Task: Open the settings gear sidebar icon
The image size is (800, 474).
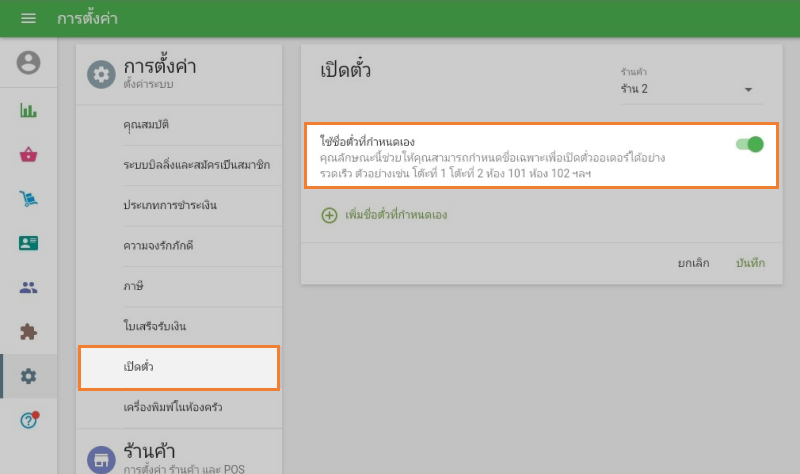Action: pyautogui.click(x=28, y=376)
